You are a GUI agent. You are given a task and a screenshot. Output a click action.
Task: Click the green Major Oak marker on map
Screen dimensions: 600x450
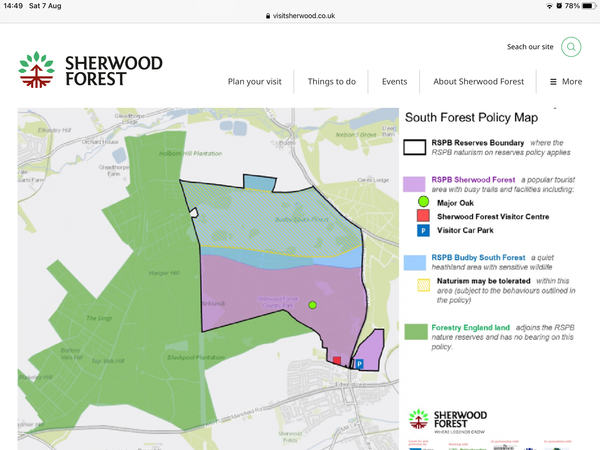tap(312, 305)
